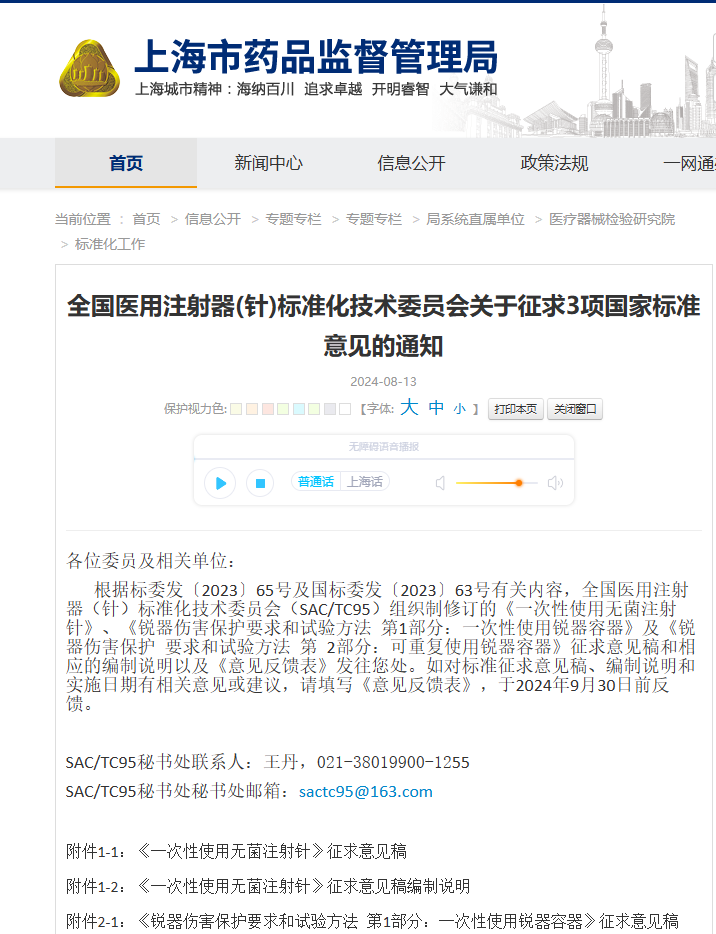Image resolution: width=716 pixels, height=934 pixels.
Task: Go to 政策法规 section
Action: tap(554, 163)
